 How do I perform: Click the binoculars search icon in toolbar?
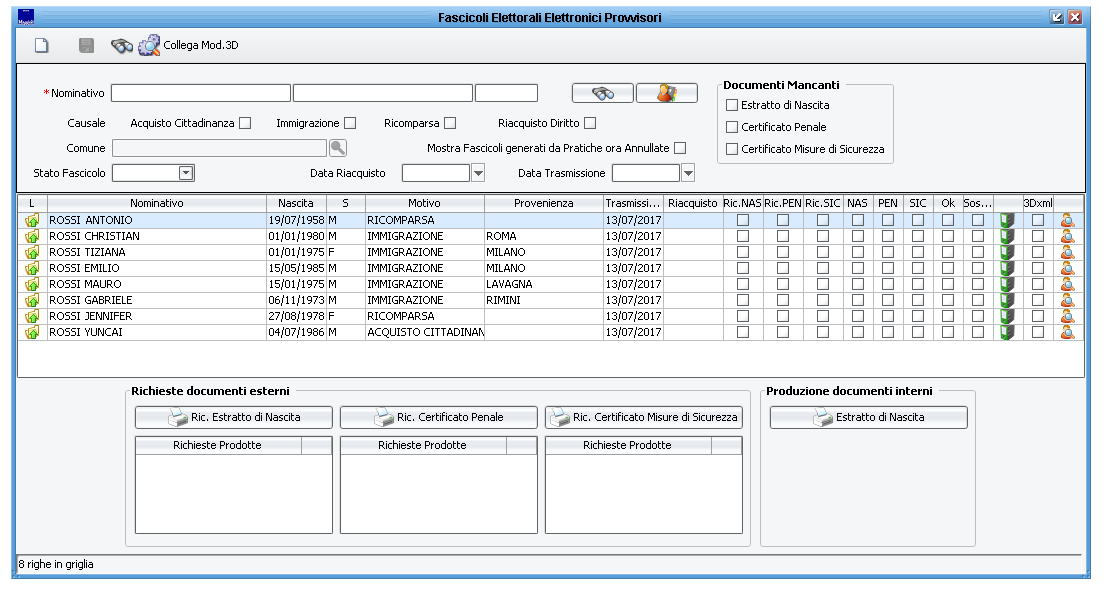pos(122,45)
